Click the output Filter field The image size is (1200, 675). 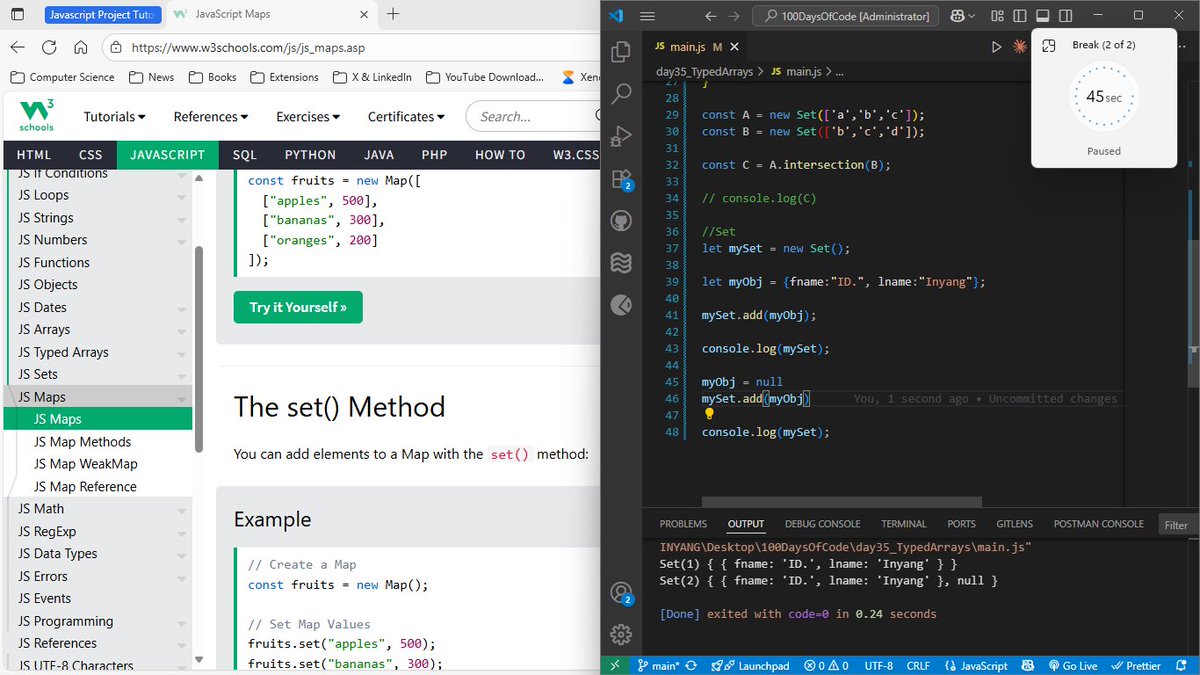(x=1178, y=525)
